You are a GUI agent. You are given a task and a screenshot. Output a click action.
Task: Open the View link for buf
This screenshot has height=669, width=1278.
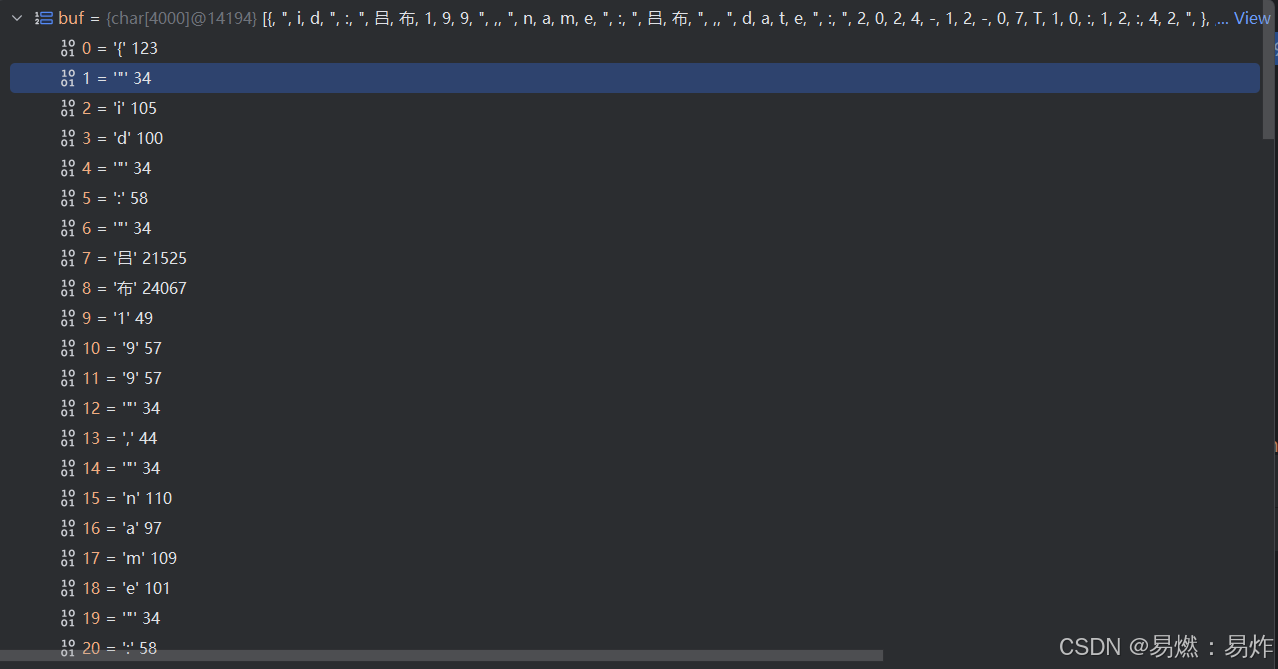tap(1251, 17)
